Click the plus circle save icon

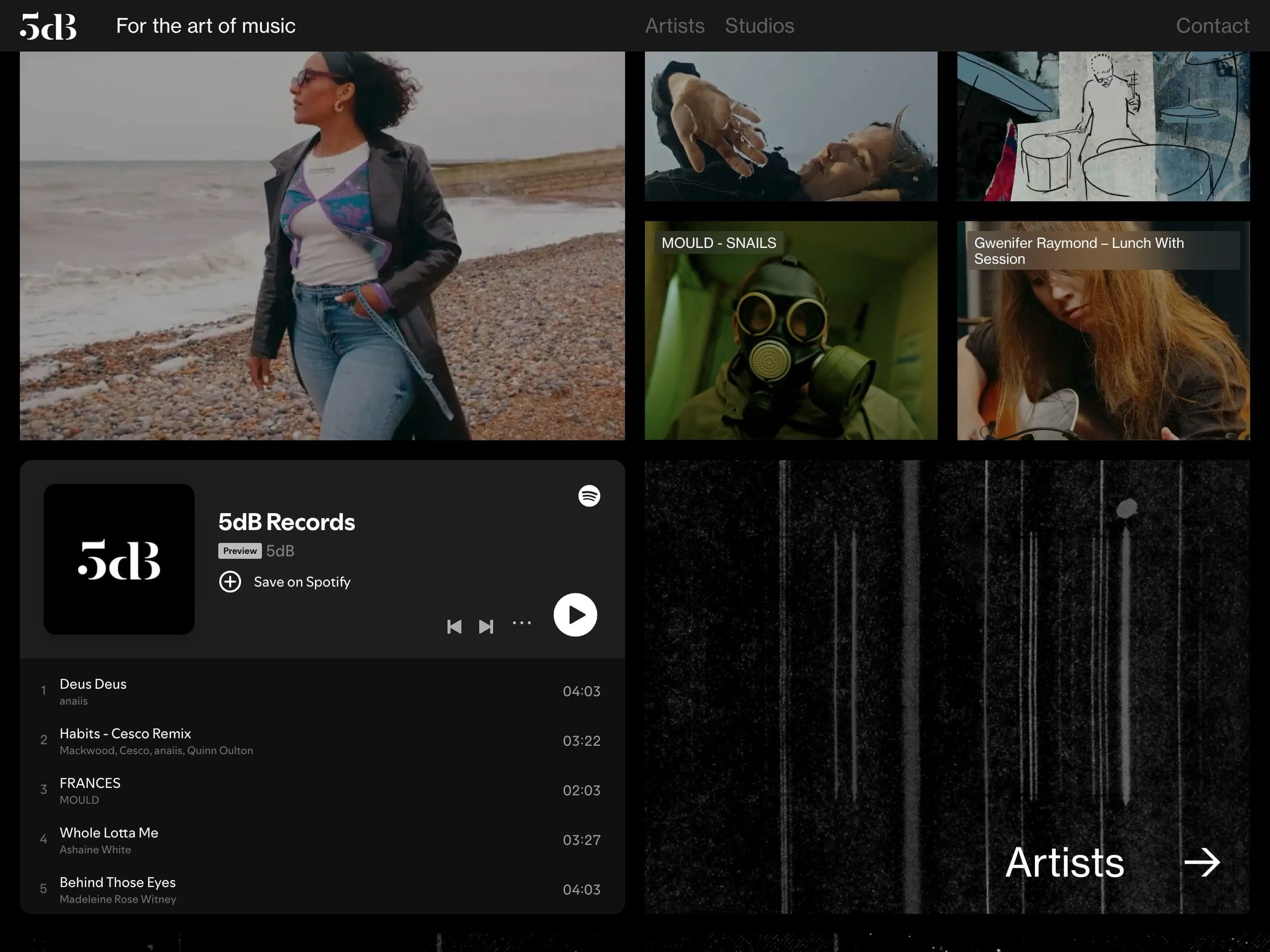click(x=230, y=582)
